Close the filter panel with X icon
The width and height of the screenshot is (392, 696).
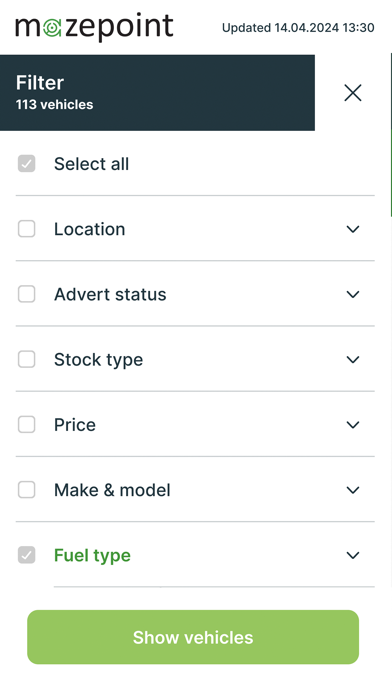(x=353, y=93)
